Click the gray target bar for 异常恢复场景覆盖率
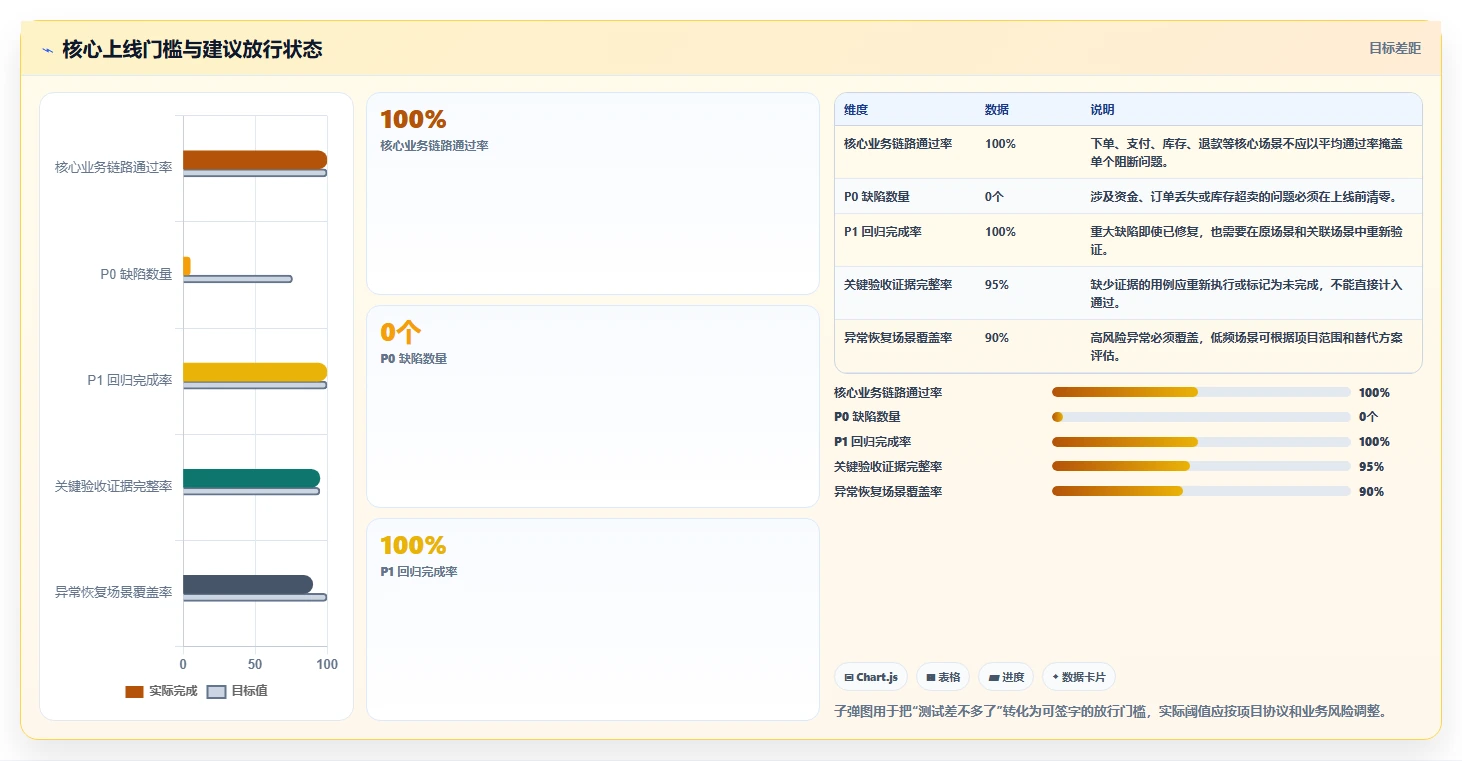 click(x=254, y=598)
